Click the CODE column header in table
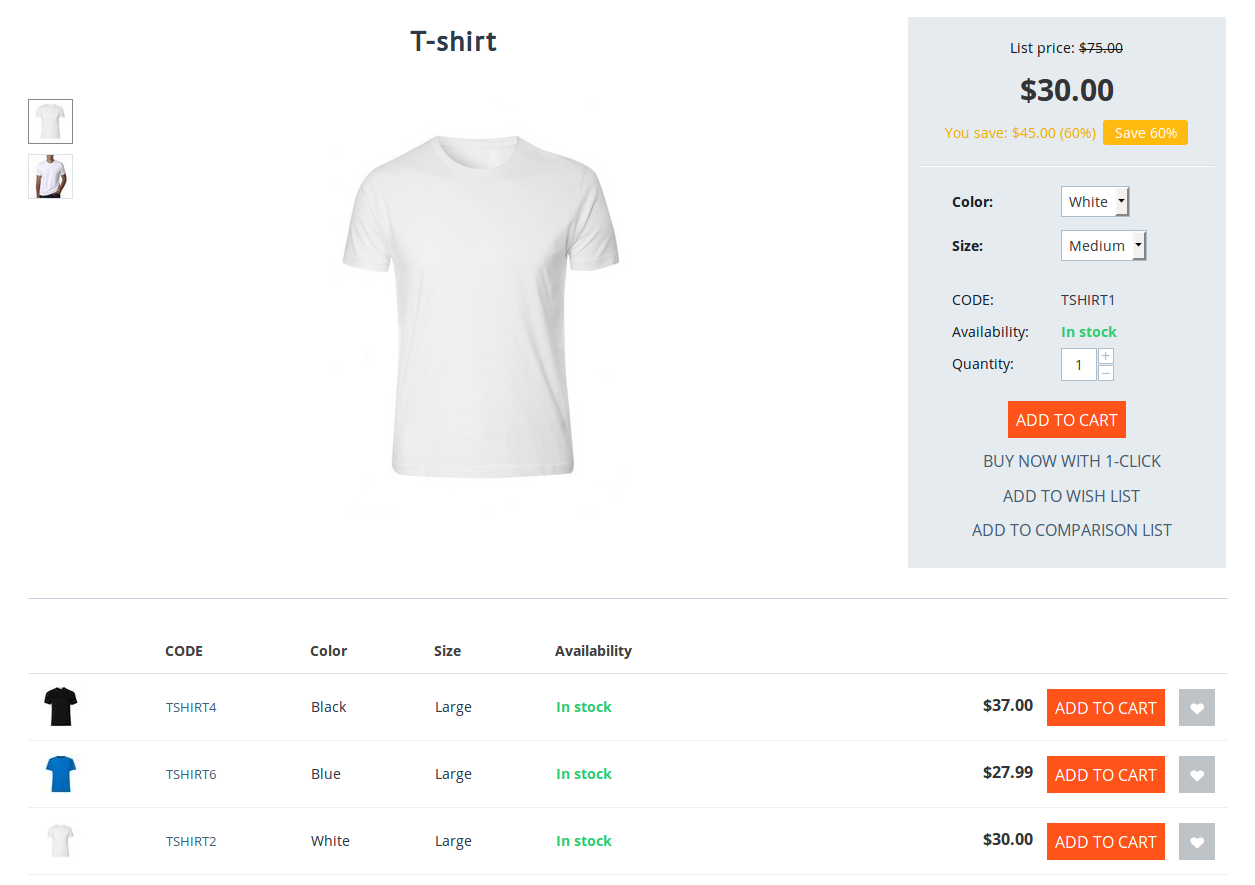The width and height of the screenshot is (1255, 885). tap(184, 651)
